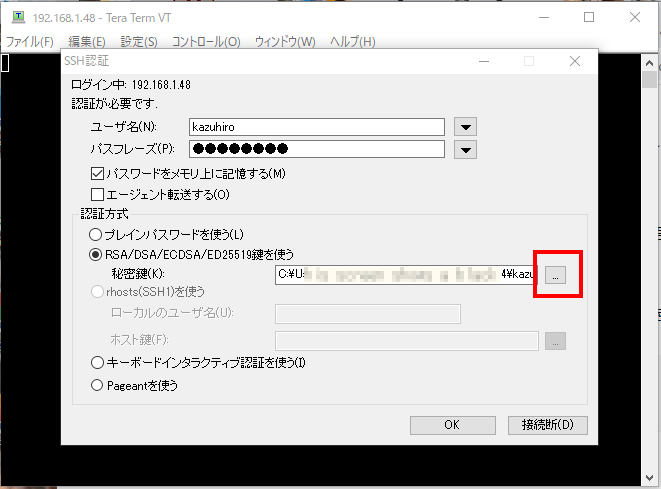Click into the ユーザ名 text field
Screen dimensions: 661x489
(x=316, y=127)
